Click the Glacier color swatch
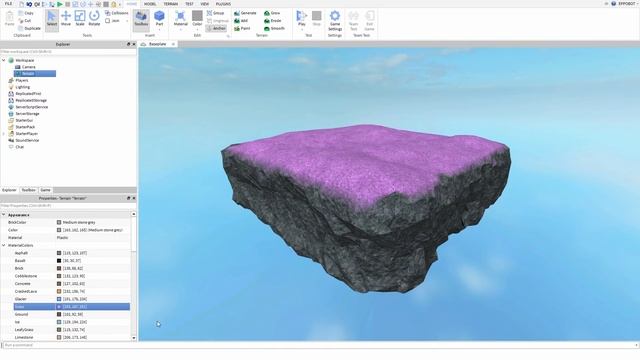The width and height of the screenshot is (640, 360). coord(59,299)
